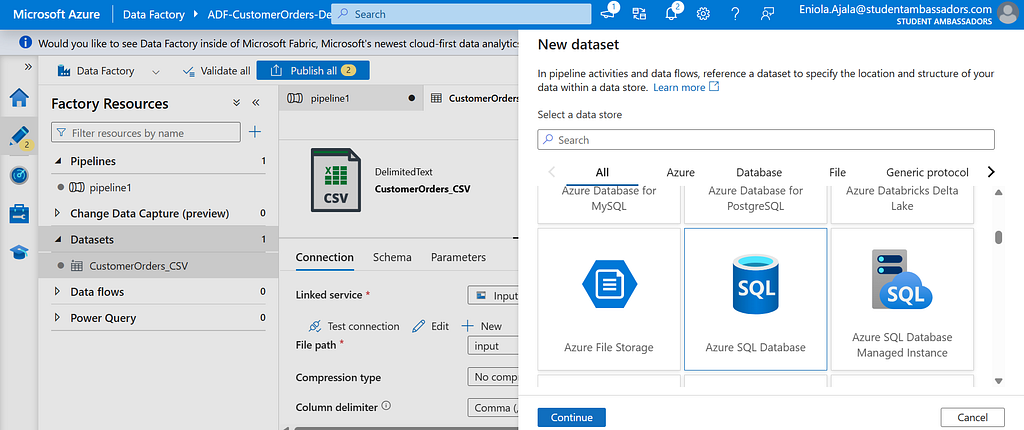Open the Column delimiter dropdown
Viewport: 1024px width, 430px height.
point(493,407)
